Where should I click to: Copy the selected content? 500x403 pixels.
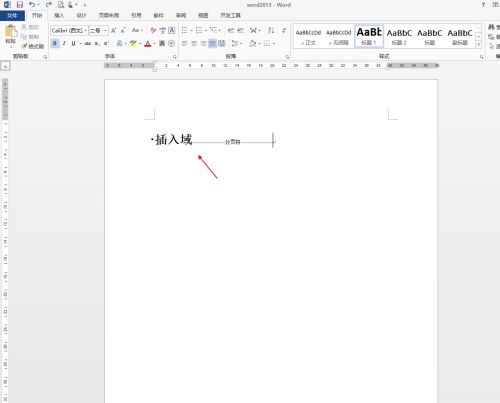tap(30, 37)
